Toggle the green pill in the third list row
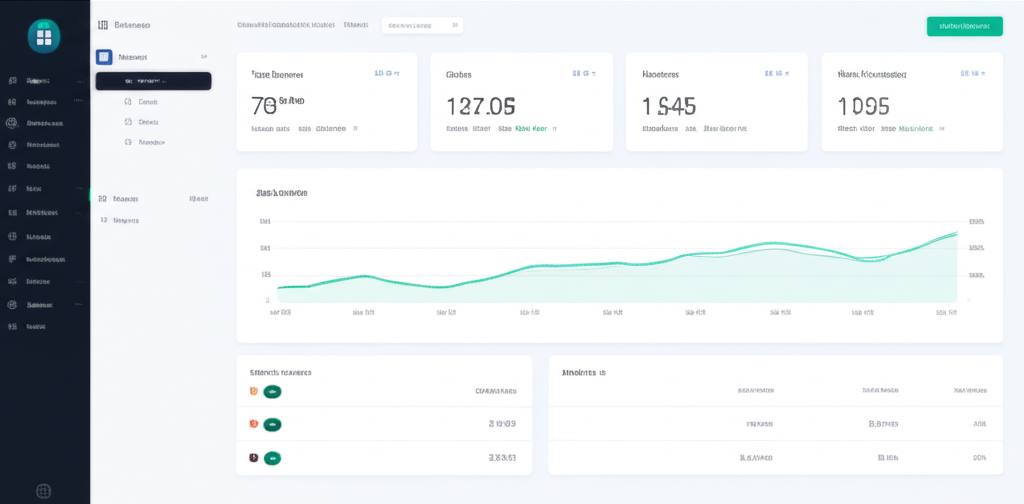Image resolution: width=1024 pixels, height=504 pixels. pos(272,458)
